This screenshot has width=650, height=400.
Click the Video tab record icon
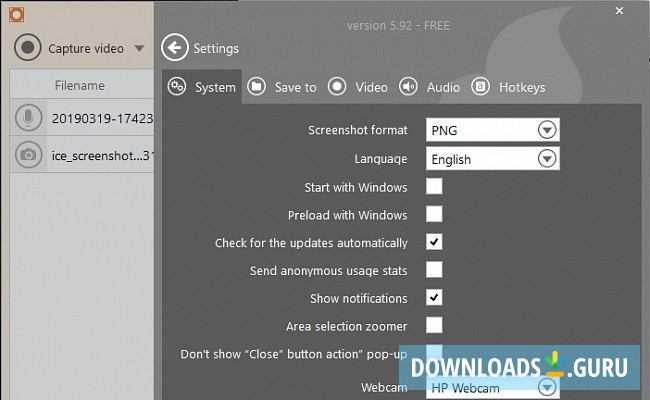[337, 87]
